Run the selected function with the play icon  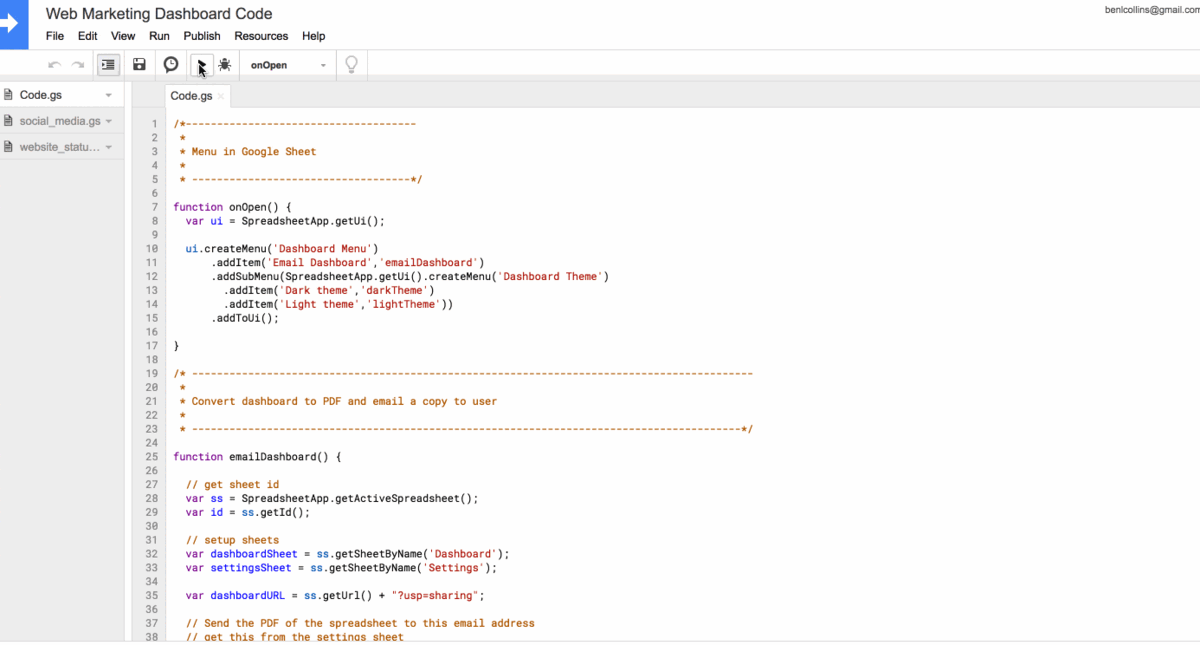tap(201, 65)
